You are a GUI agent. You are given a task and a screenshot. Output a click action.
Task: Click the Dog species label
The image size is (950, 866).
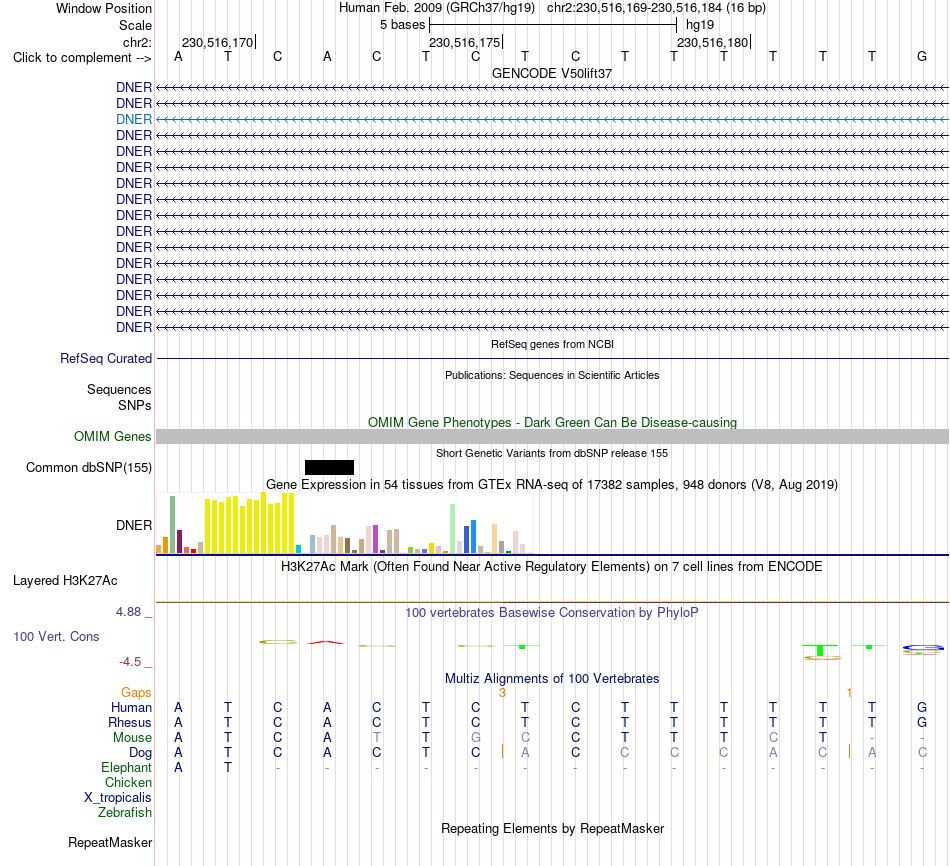[140, 753]
